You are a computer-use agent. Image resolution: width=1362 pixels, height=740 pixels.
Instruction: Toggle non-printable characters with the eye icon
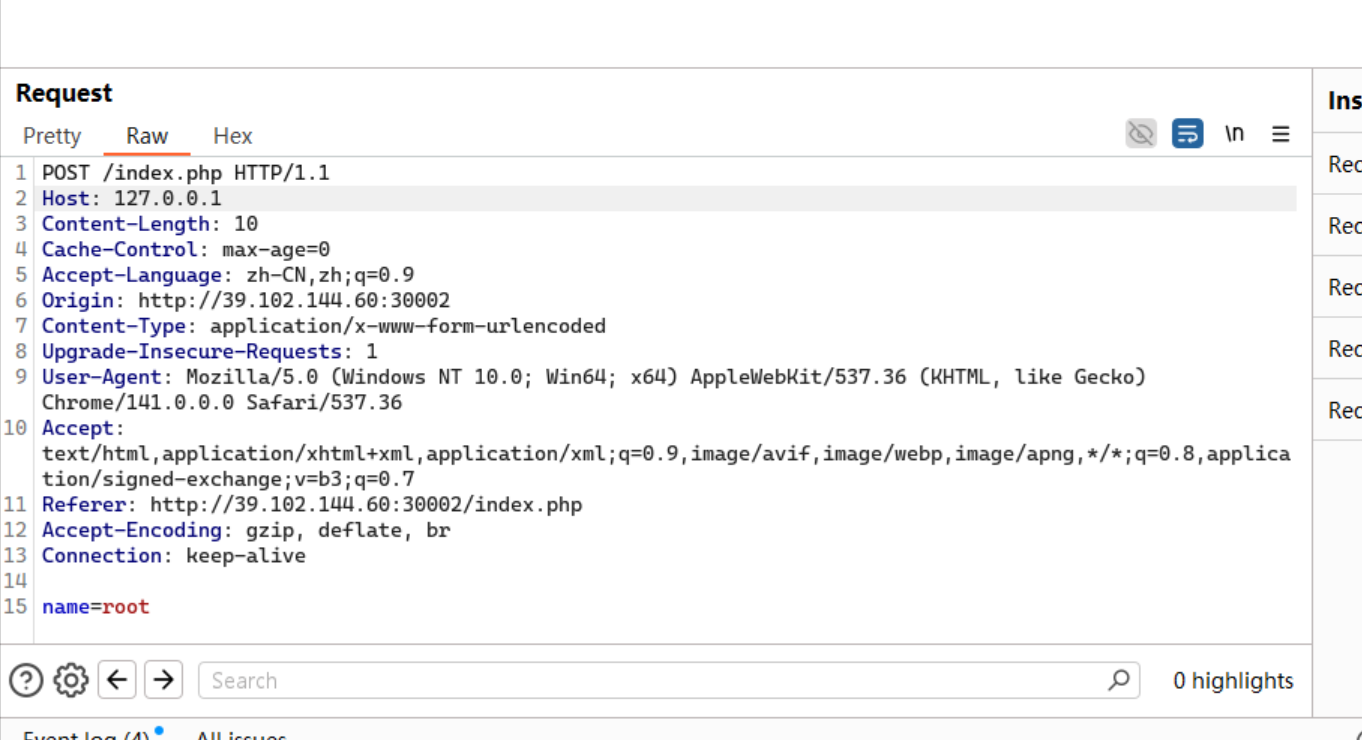tap(1141, 132)
